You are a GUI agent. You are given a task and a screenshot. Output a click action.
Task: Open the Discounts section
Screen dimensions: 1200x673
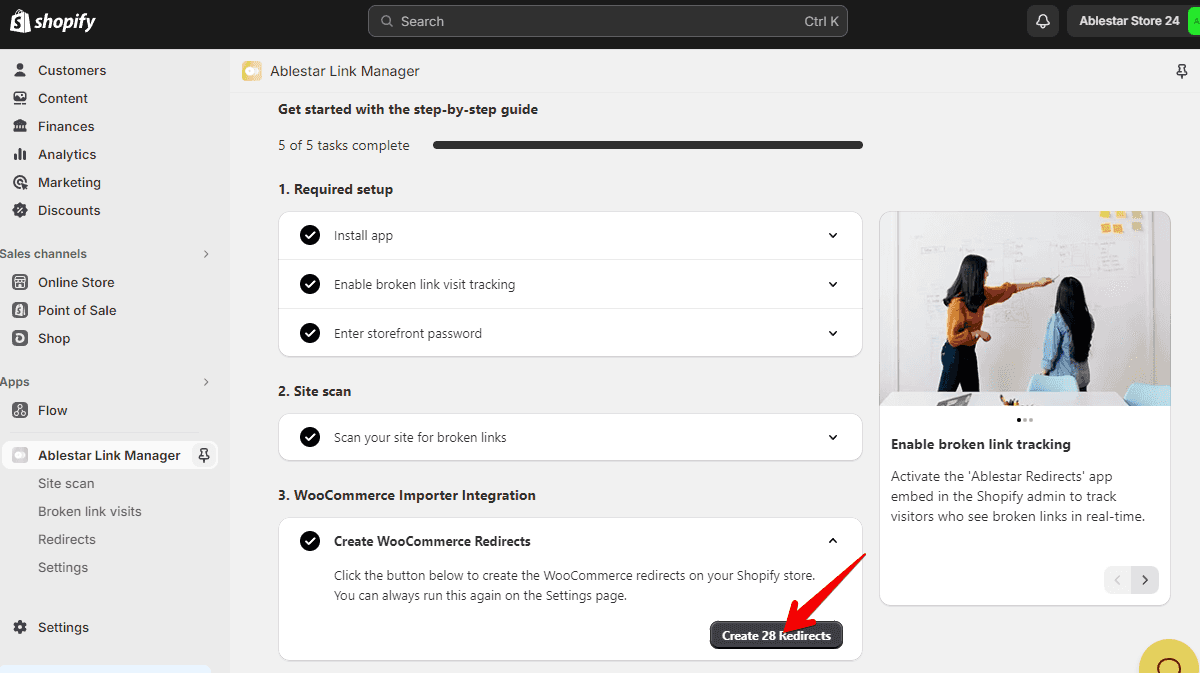69,210
